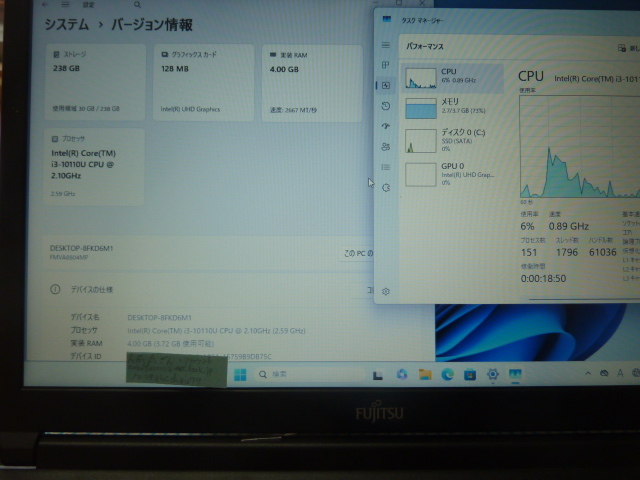Click システム breadcrumb link in Settings

pos(71,23)
